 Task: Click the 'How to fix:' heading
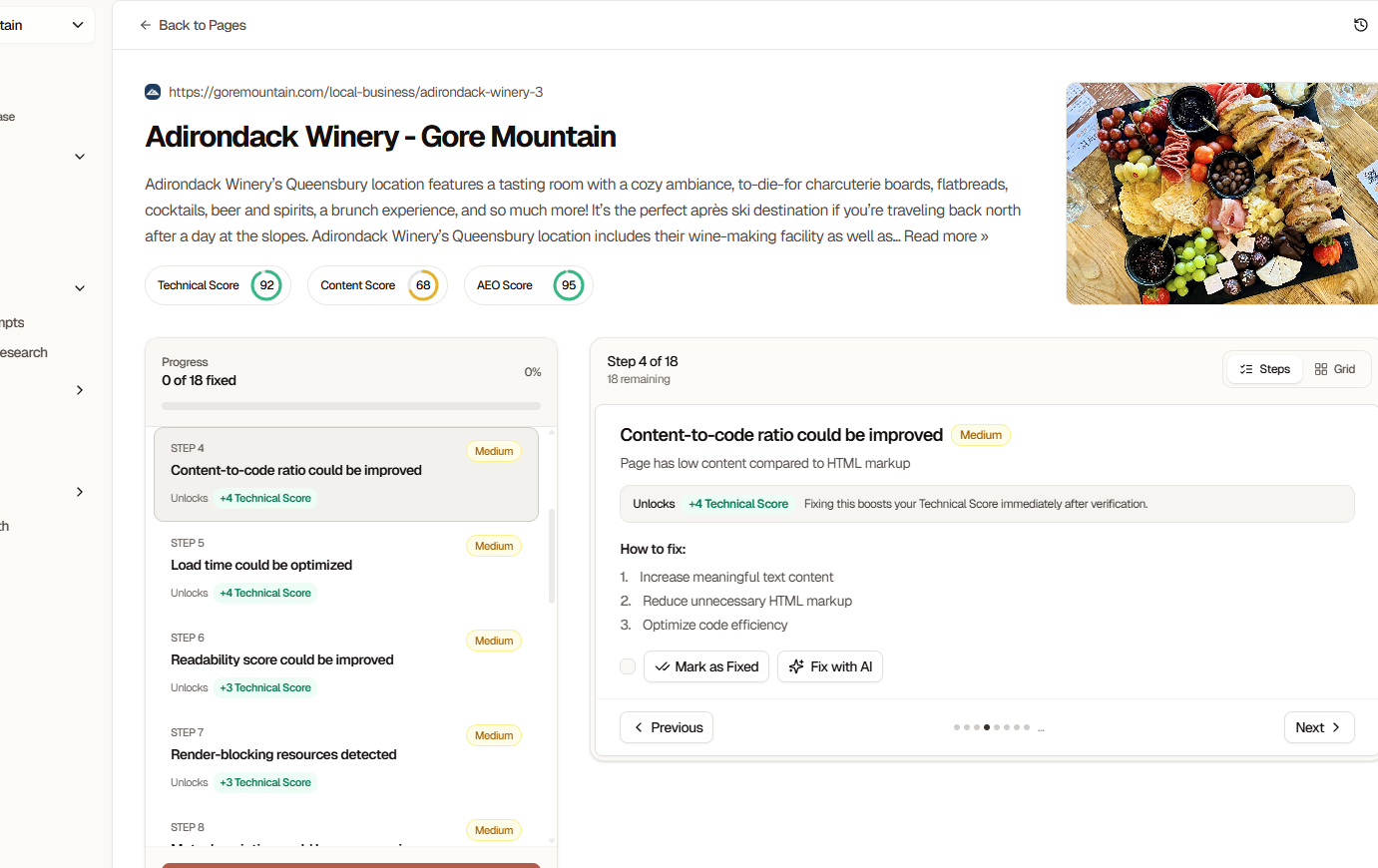click(x=653, y=549)
